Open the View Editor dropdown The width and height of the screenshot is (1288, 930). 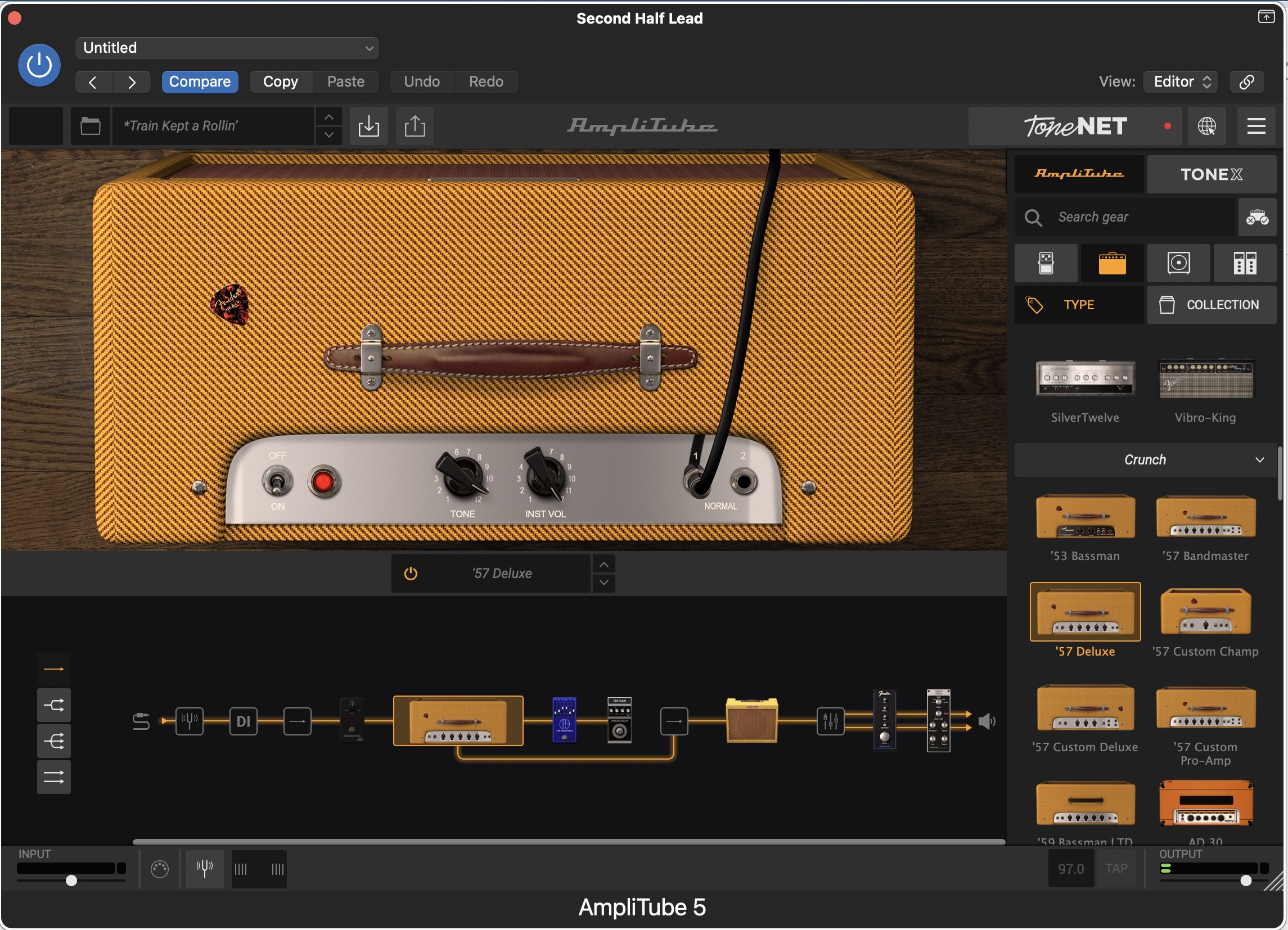point(1181,82)
